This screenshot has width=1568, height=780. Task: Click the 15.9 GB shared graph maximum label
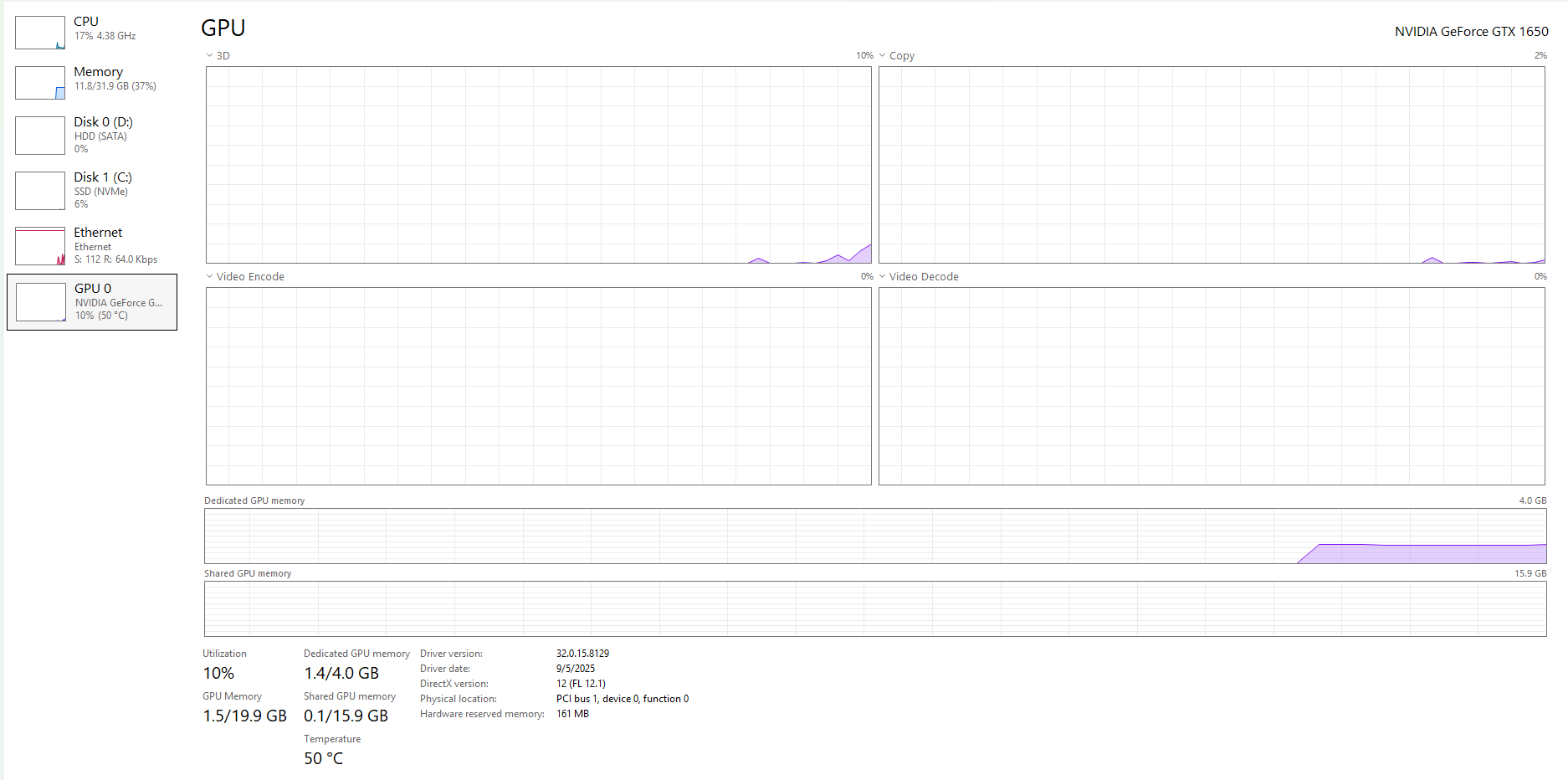1530,573
